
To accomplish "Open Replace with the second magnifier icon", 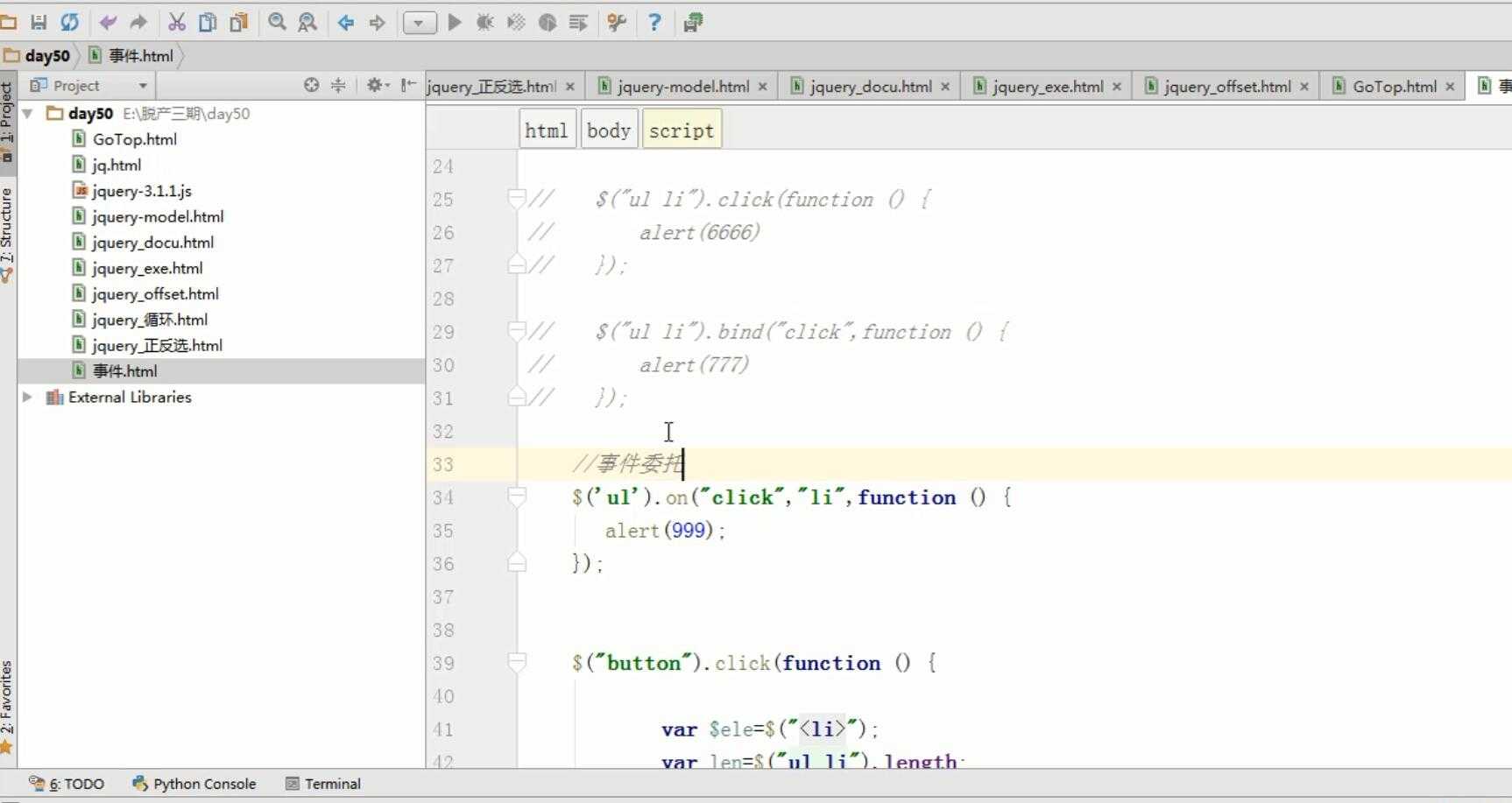I will click(307, 23).
